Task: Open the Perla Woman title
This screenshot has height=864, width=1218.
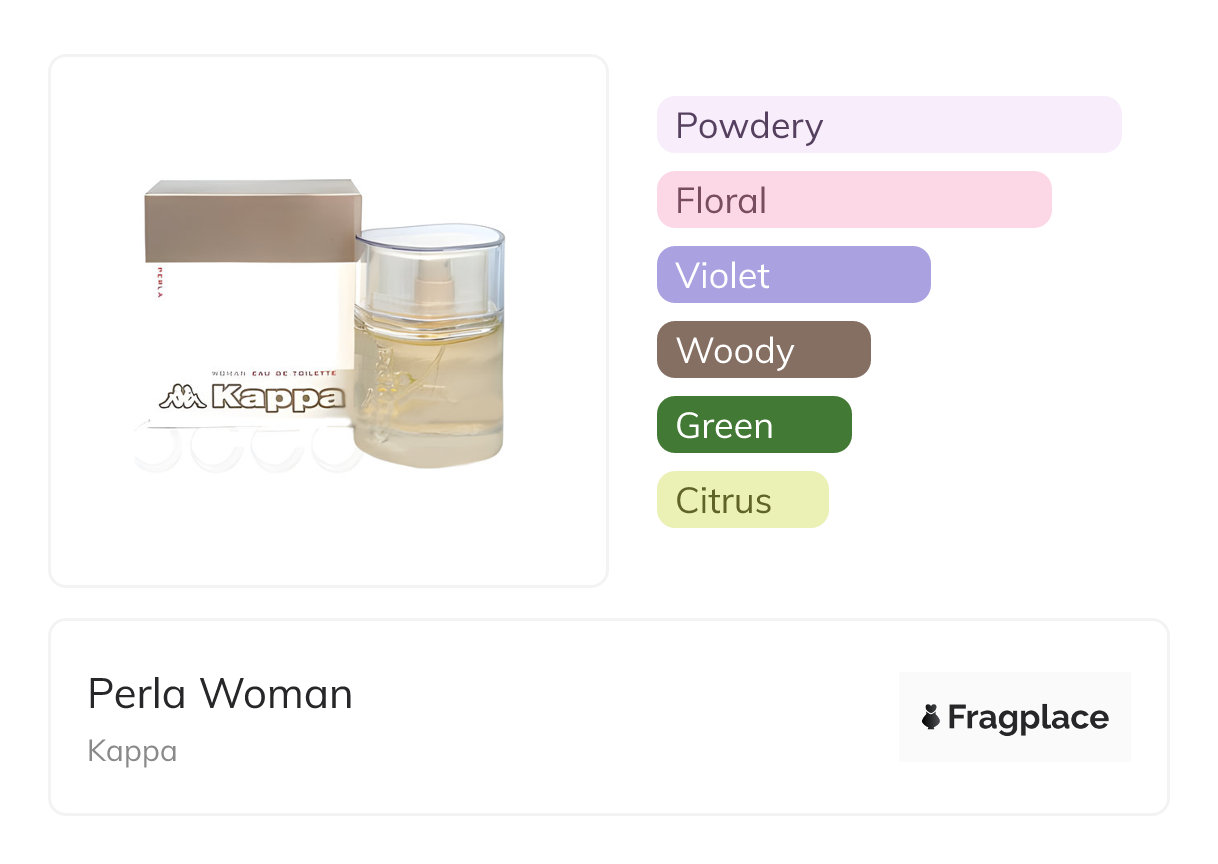Action: pos(220,694)
